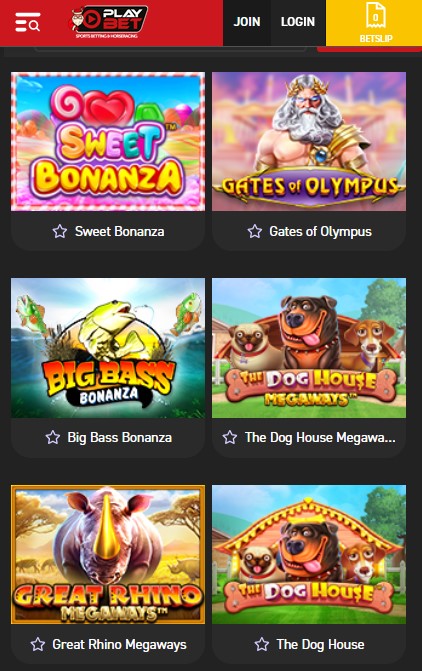Star The Dog House Megaways game

230,437
